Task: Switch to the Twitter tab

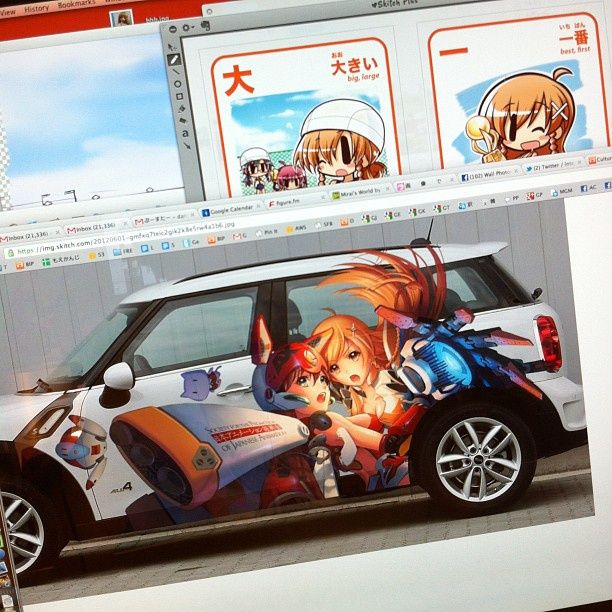Action: 549,167
